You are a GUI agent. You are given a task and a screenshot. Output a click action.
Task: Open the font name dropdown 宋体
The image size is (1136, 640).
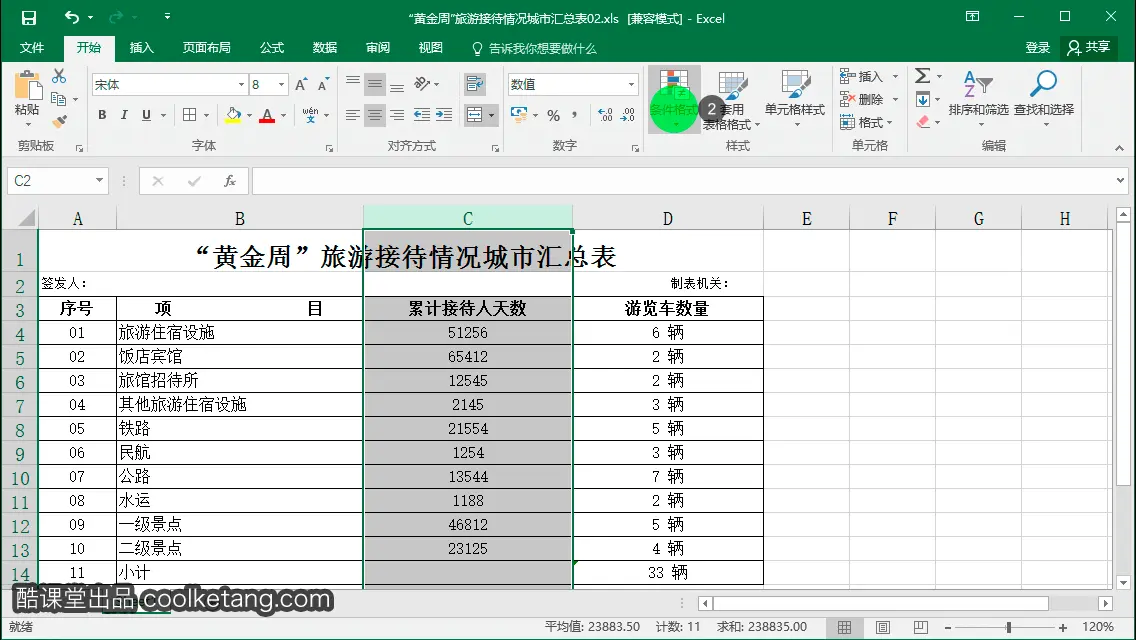point(241,85)
